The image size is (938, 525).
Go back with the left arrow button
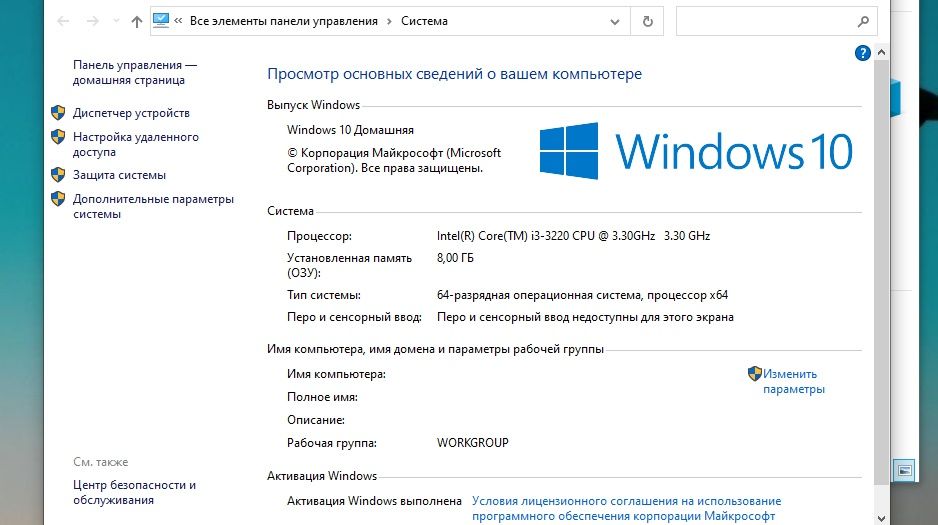(x=63, y=22)
